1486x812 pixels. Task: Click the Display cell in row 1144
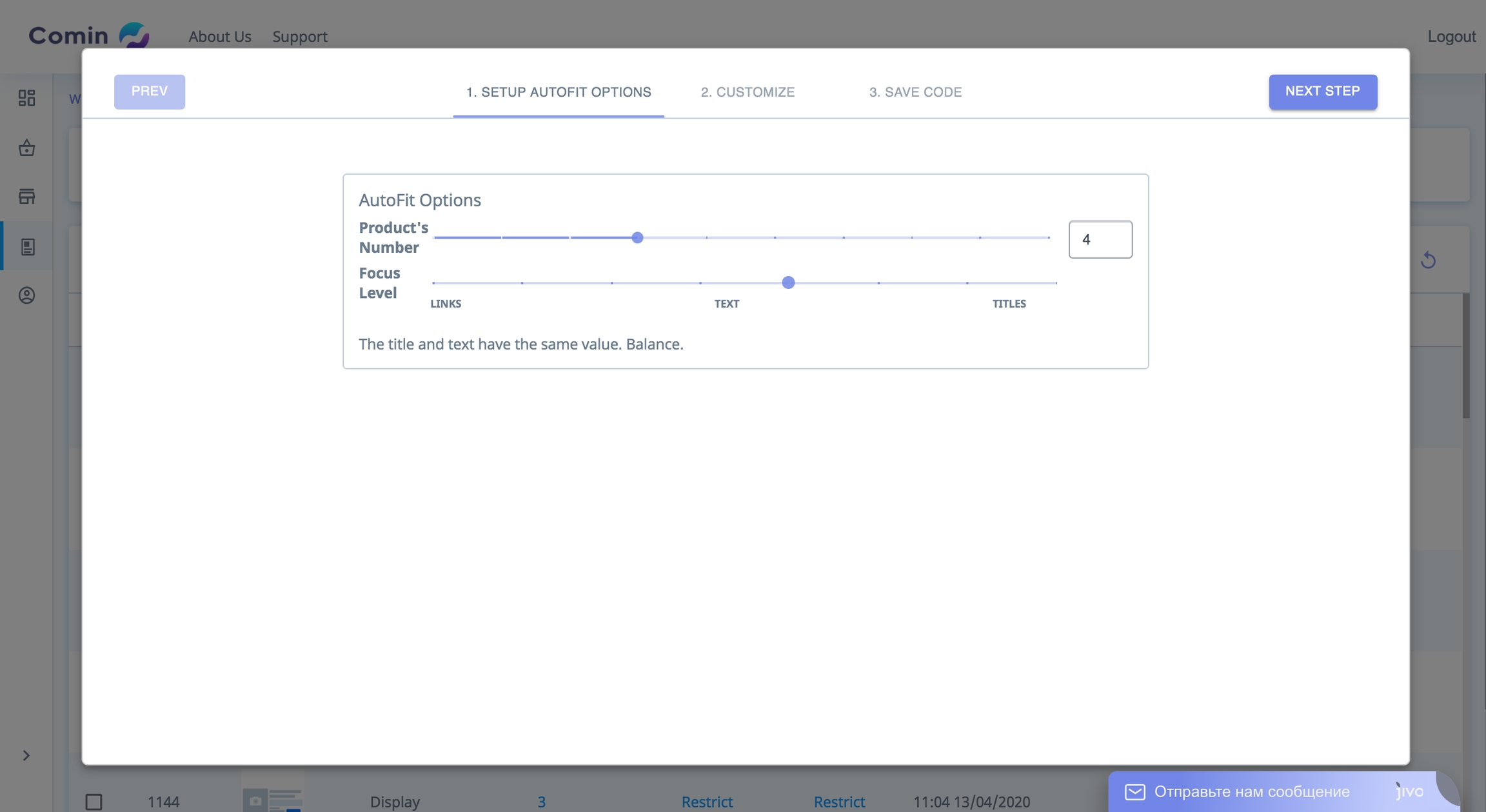pos(395,802)
